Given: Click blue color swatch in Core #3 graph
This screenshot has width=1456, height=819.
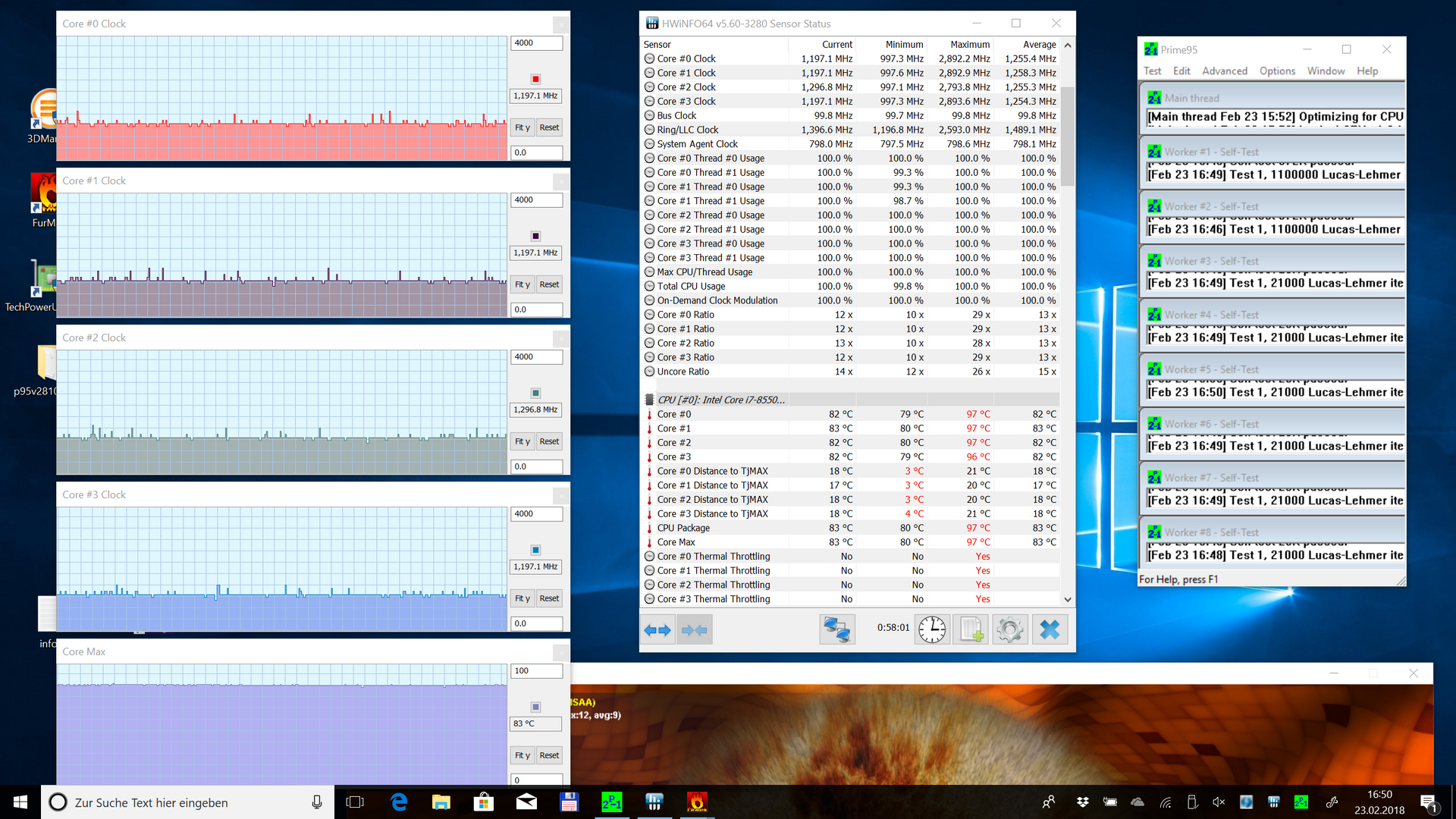Looking at the screenshot, I should pyautogui.click(x=535, y=550).
